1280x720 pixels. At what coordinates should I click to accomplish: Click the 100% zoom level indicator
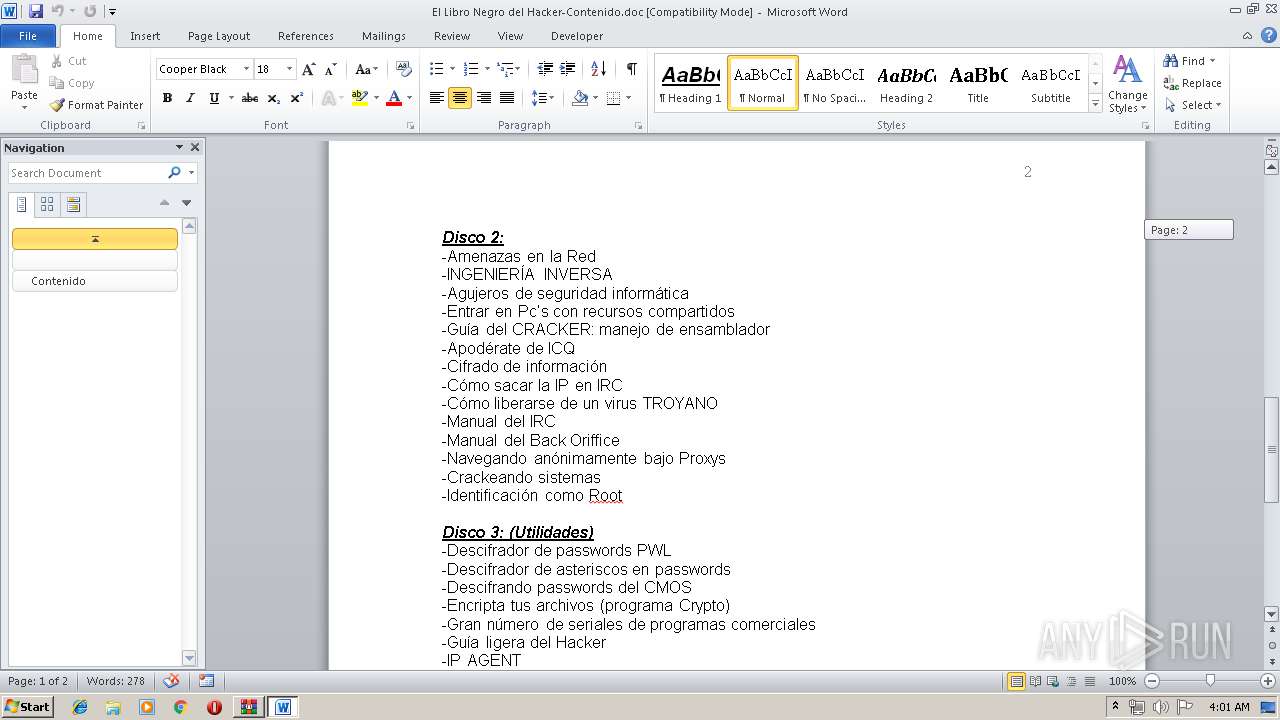pyautogui.click(x=1122, y=681)
